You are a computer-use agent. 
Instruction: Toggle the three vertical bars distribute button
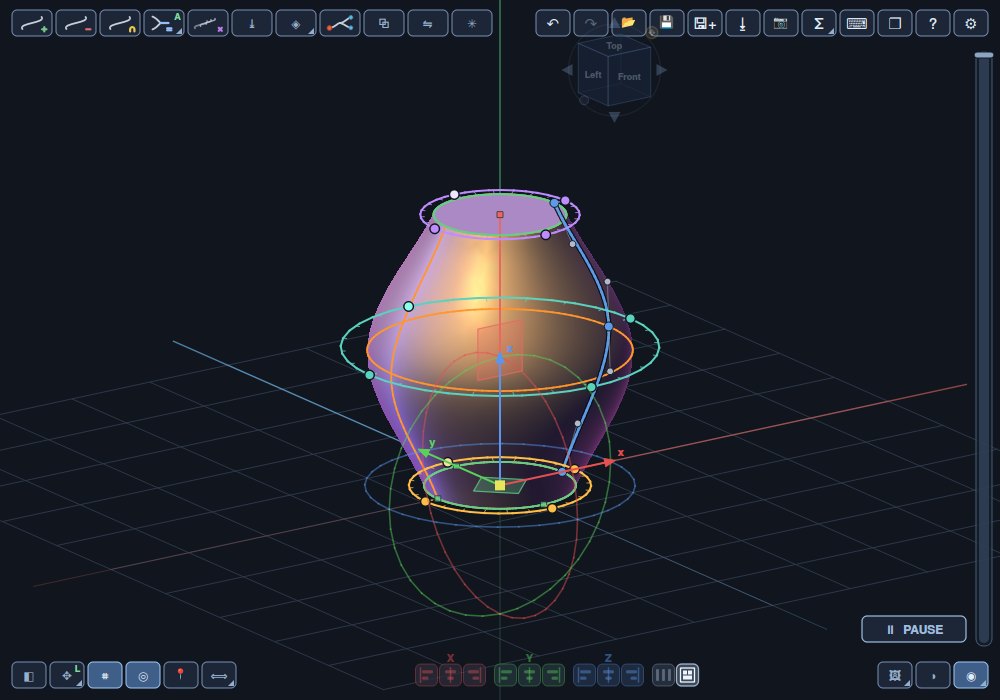pos(663,675)
